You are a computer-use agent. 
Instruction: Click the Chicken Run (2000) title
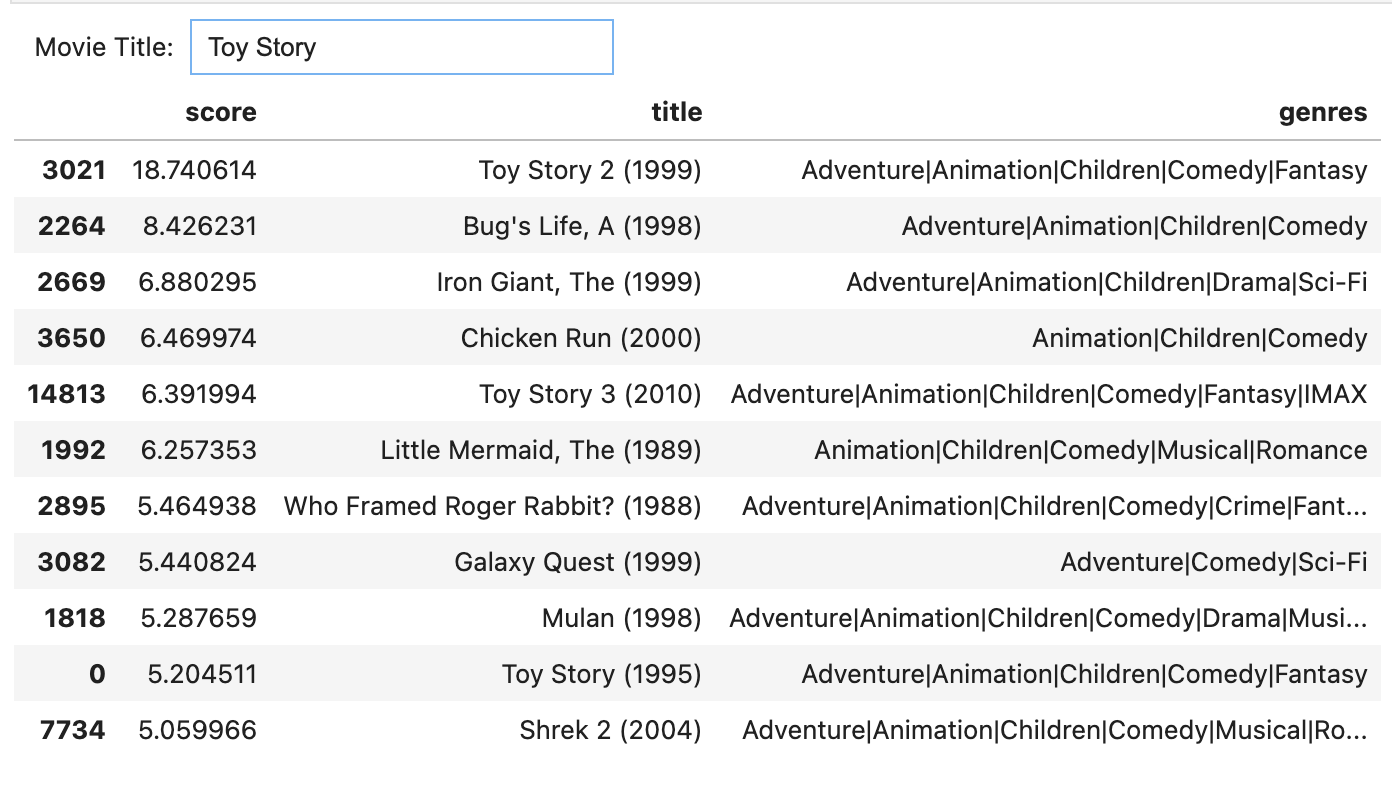point(581,338)
